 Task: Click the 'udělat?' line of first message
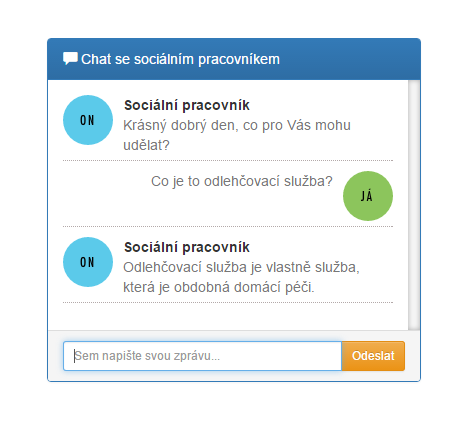pos(146,145)
